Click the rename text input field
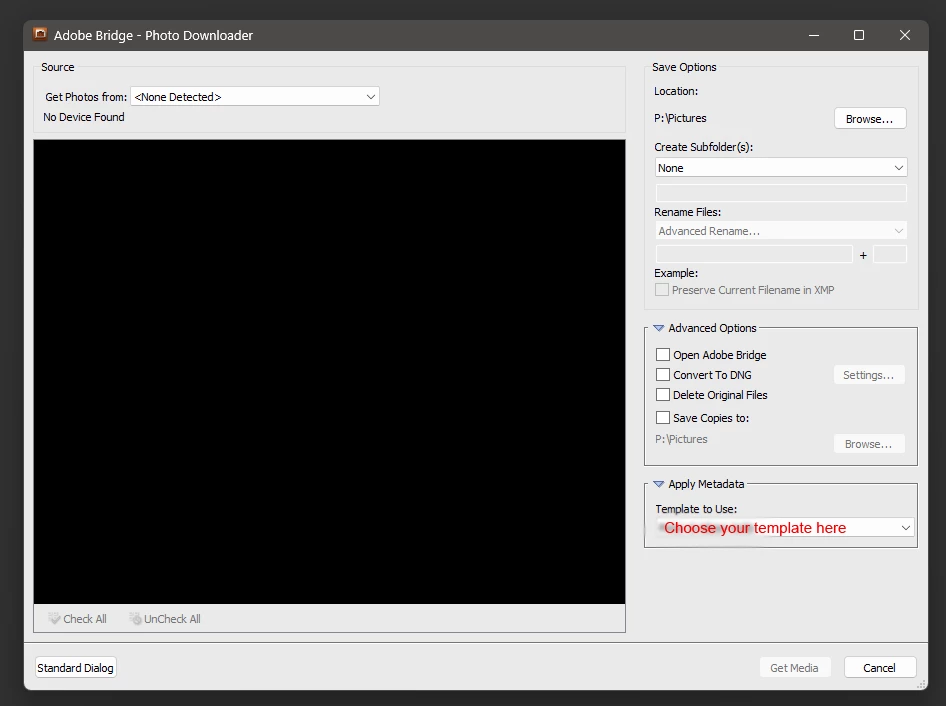946x706 pixels. pos(754,255)
